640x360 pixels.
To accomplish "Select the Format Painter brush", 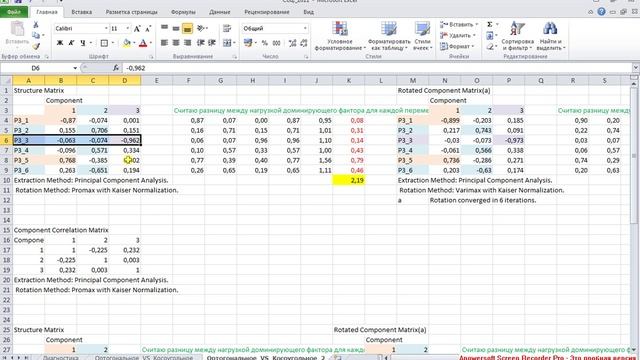I will click(x=36, y=46).
